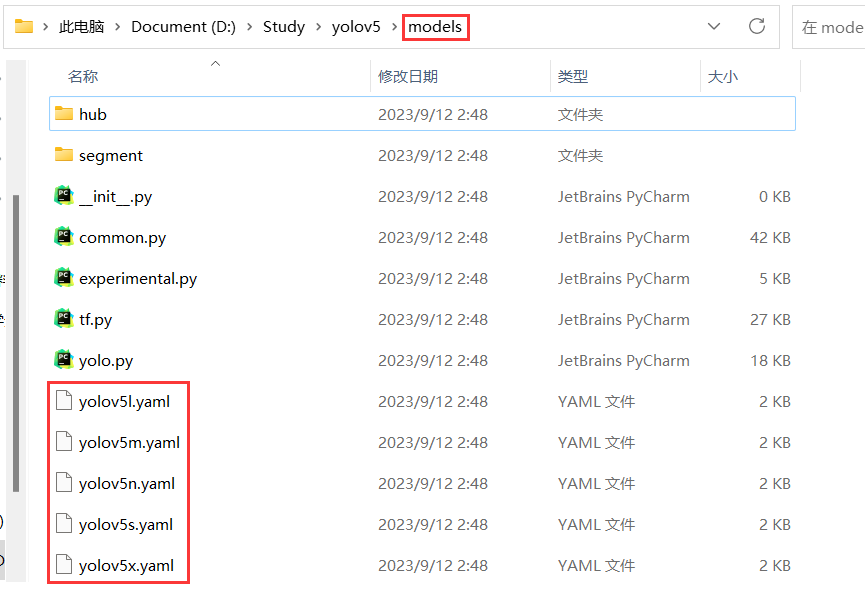
Task: Expand the chevron after Study breadcrumb
Action: pyautogui.click(x=318, y=26)
